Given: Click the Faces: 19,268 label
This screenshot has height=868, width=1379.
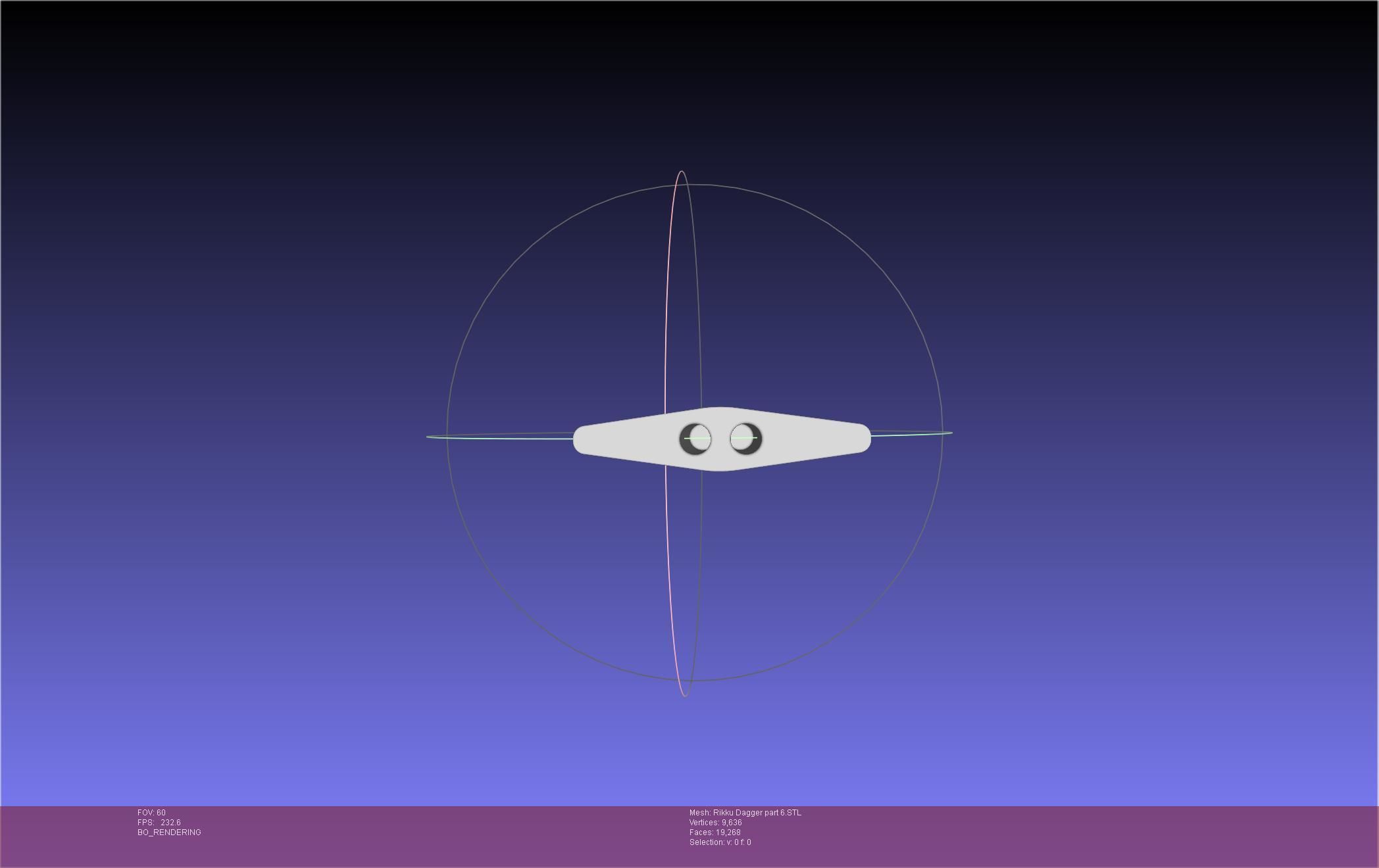Looking at the screenshot, I should click(x=715, y=832).
